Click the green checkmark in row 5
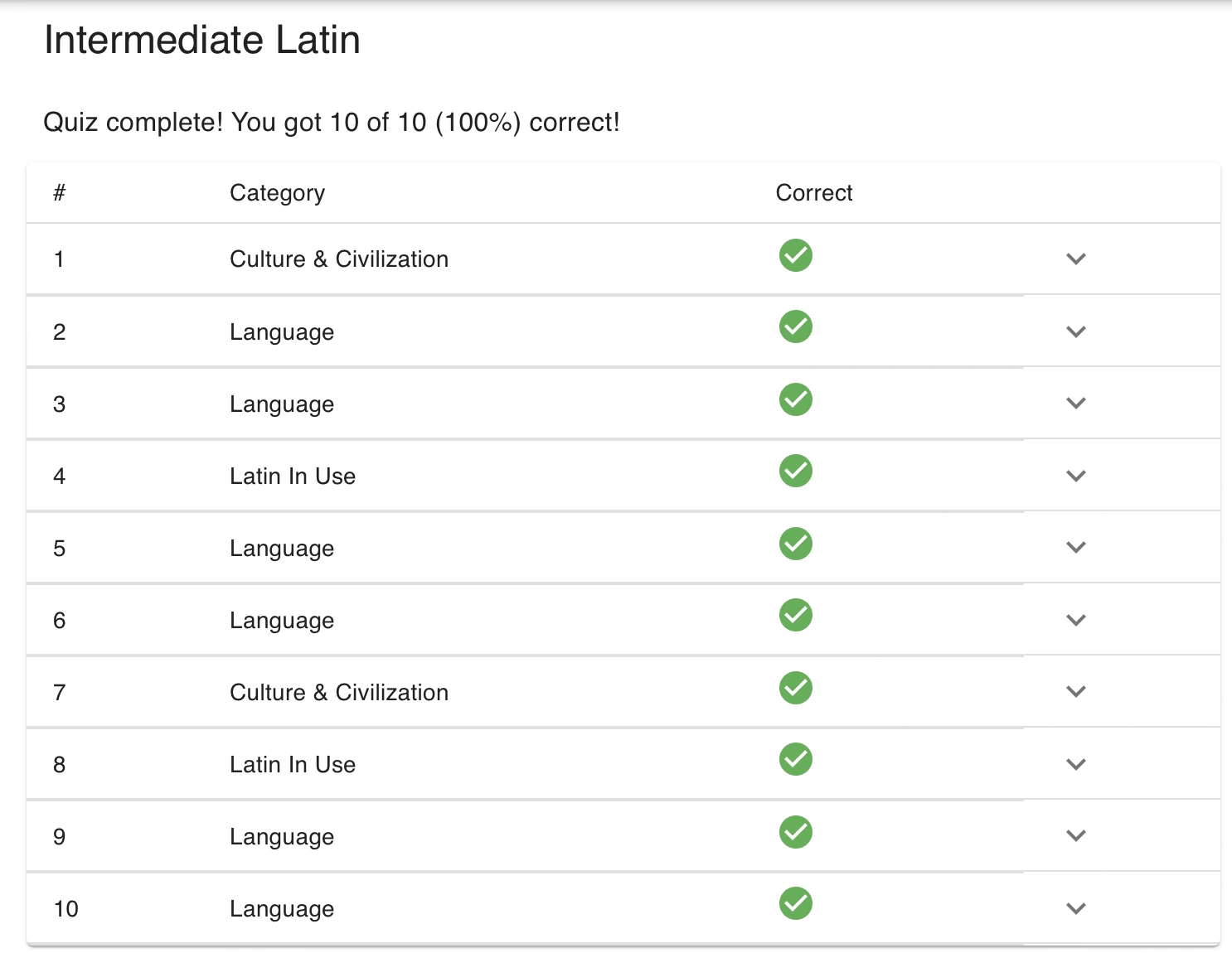Image resolution: width=1232 pixels, height=953 pixels. (795, 544)
